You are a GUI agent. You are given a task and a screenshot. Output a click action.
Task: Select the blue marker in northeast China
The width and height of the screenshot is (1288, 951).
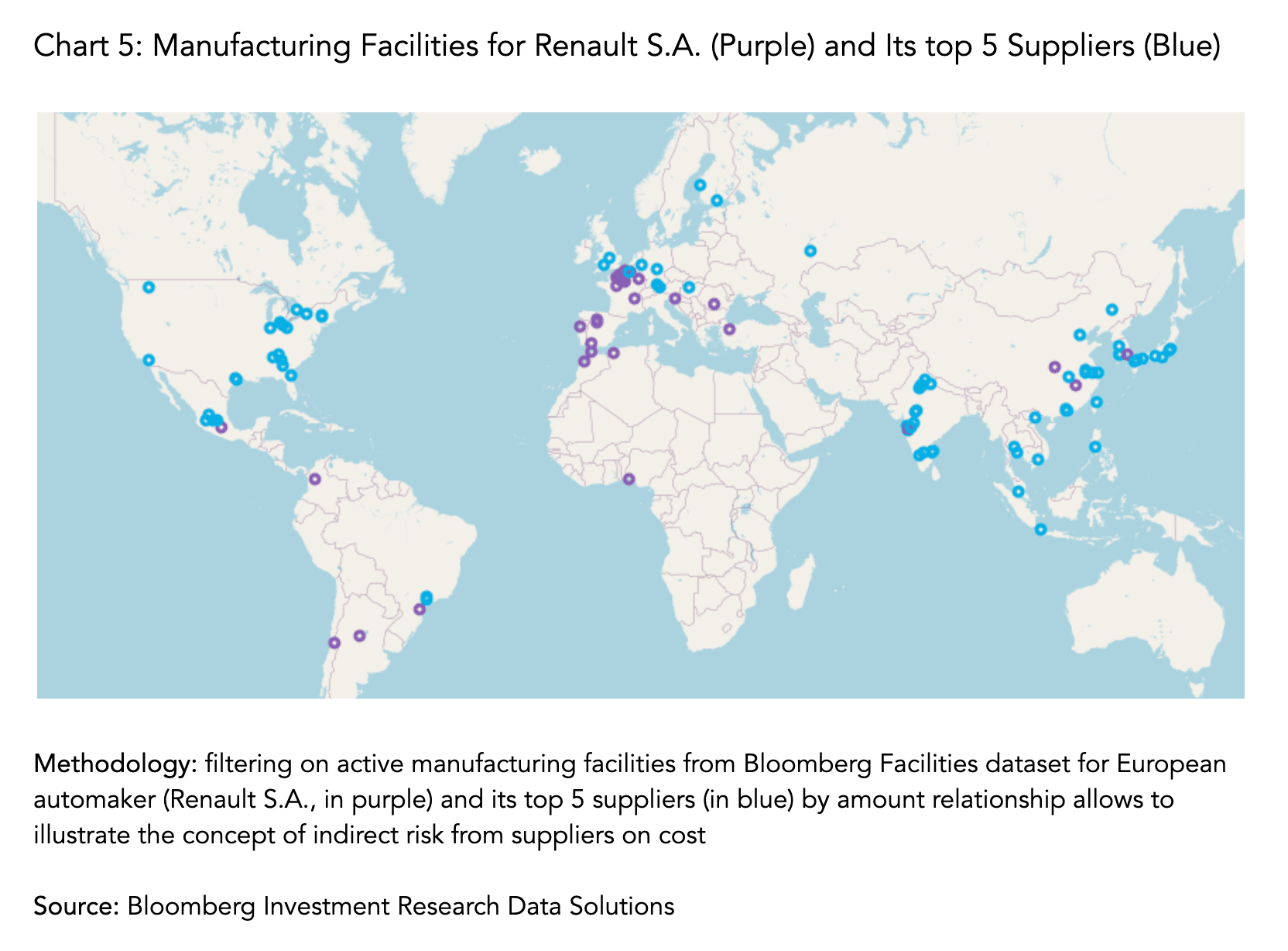pyautogui.click(x=1112, y=310)
